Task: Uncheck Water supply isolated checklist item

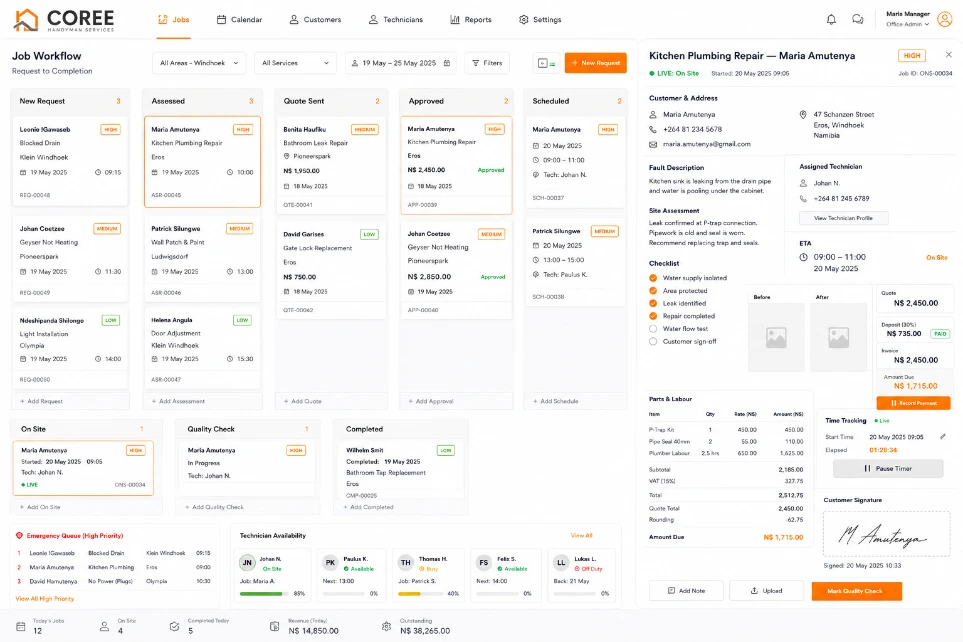Action: tap(653, 278)
